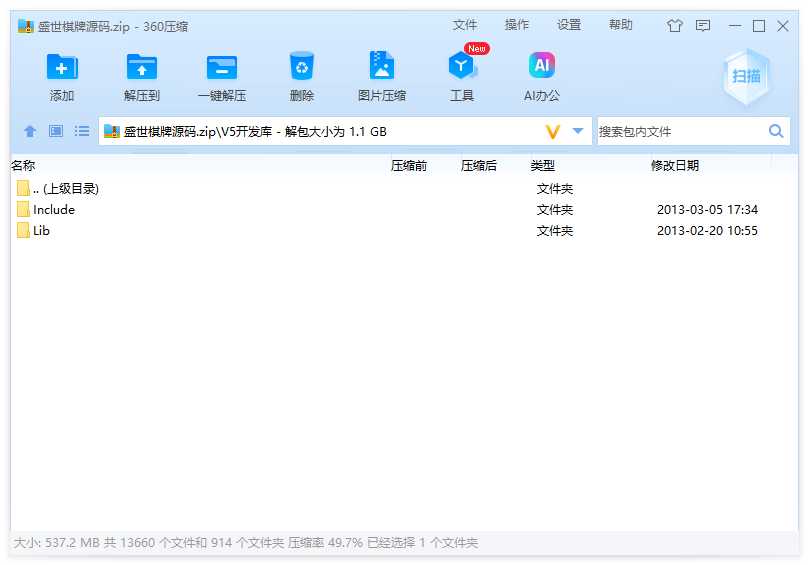Sort by the 压缩前 column header
This screenshot has width=809, height=565.
pos(409,166)
